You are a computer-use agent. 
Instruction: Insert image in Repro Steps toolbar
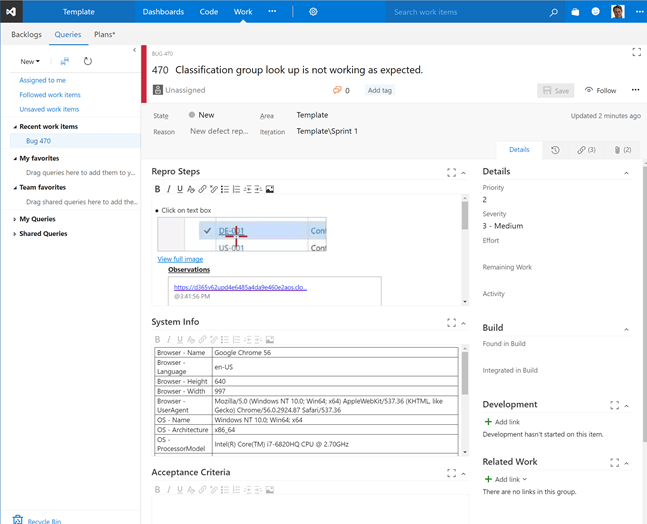tap(270, 189)
